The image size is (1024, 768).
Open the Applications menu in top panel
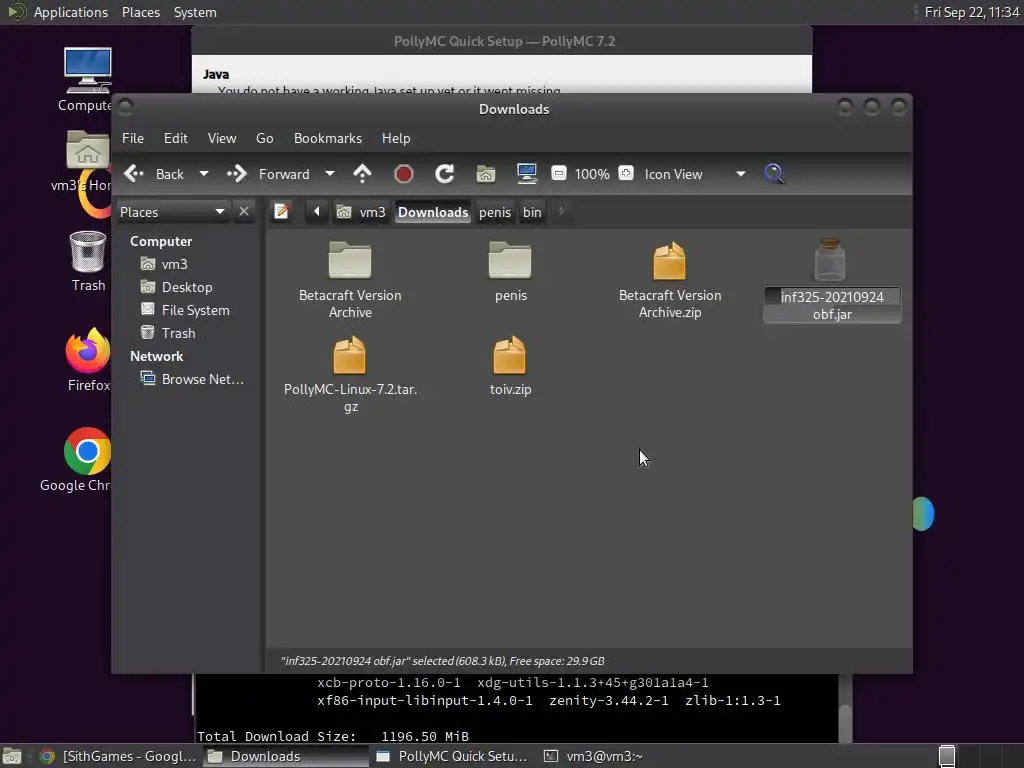[71, 12]
